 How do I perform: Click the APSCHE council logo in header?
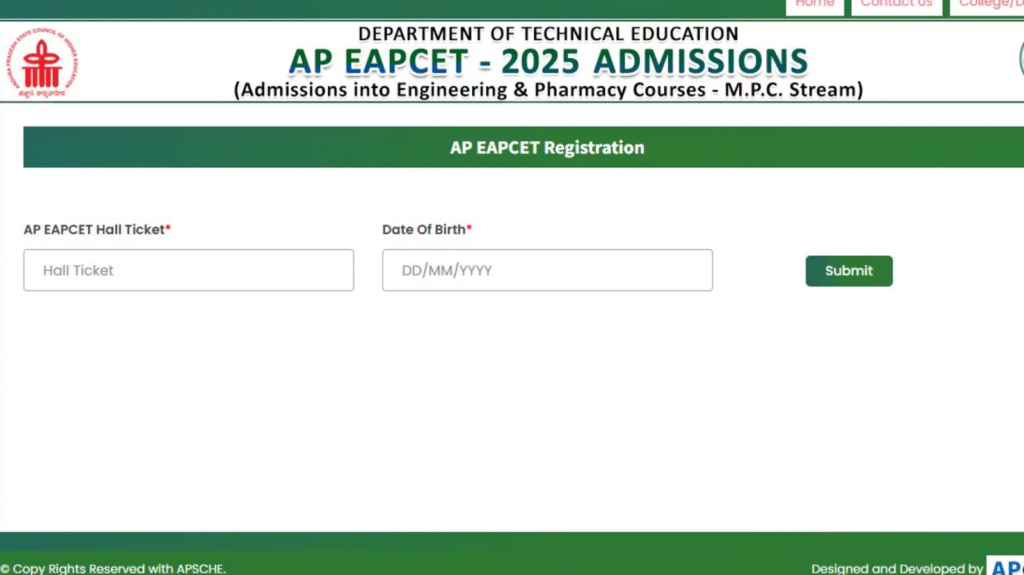[x=42, y=63]
